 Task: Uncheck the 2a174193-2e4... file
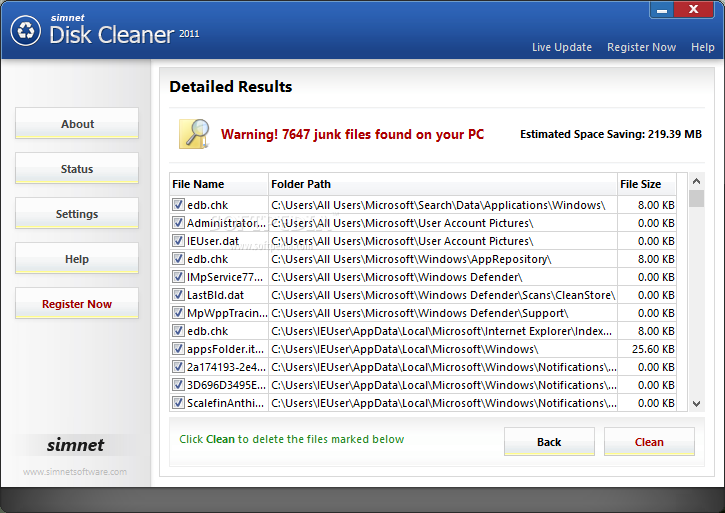click(x=178, y=367)
